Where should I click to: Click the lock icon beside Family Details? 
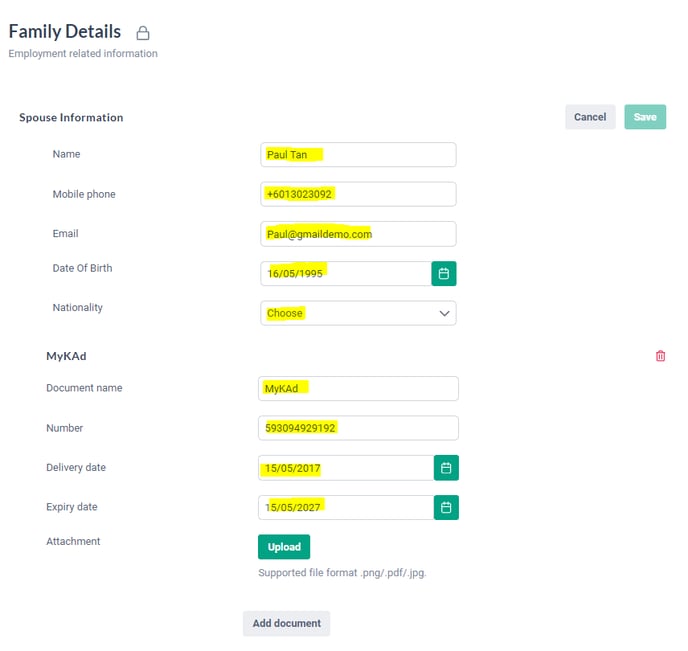pos(143,33)
